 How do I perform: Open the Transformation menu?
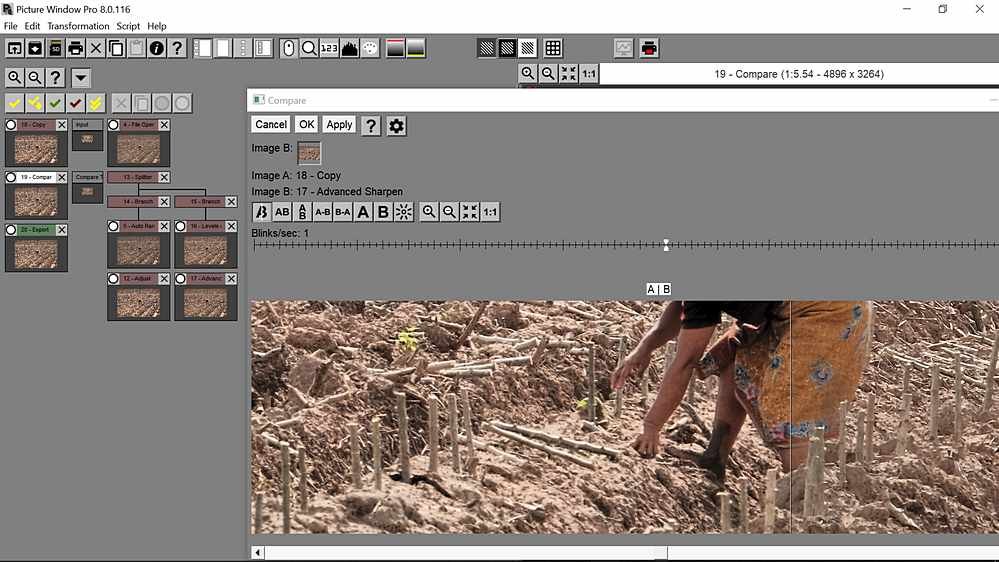pyautogui.click(x=78, y=26)
